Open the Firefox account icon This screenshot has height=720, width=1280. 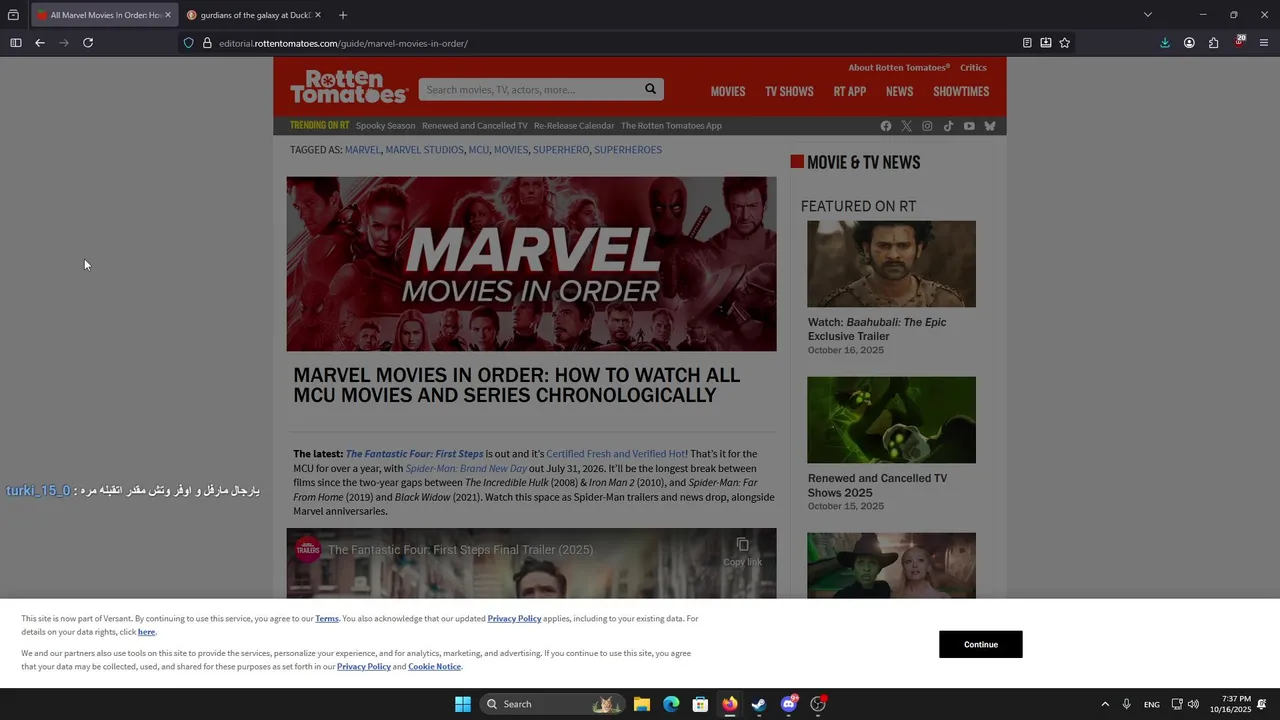pyautogui.click(x=1189, y=43)
